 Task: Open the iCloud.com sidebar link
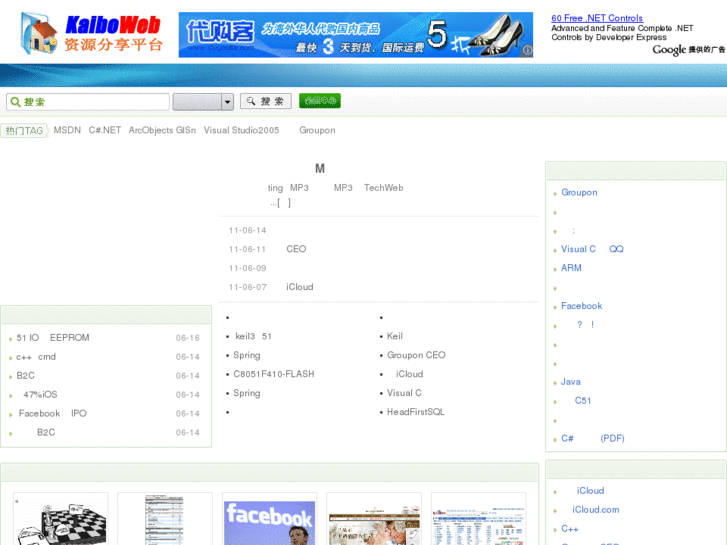(595, 509)
